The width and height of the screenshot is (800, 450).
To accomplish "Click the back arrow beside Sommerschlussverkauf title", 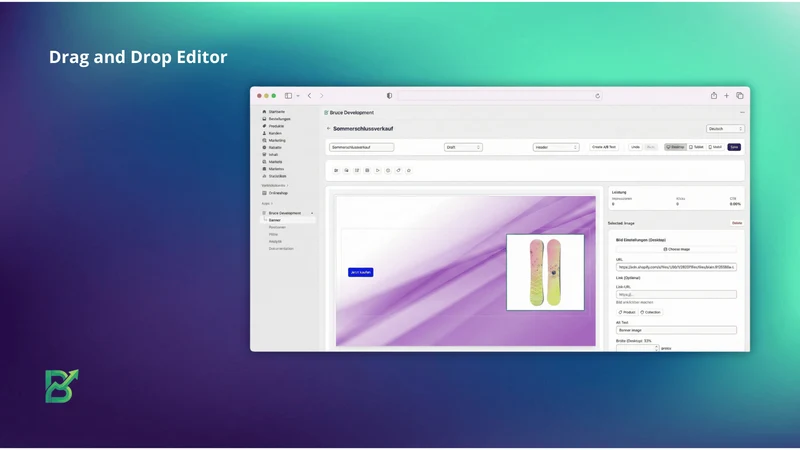I will [329, 129].
